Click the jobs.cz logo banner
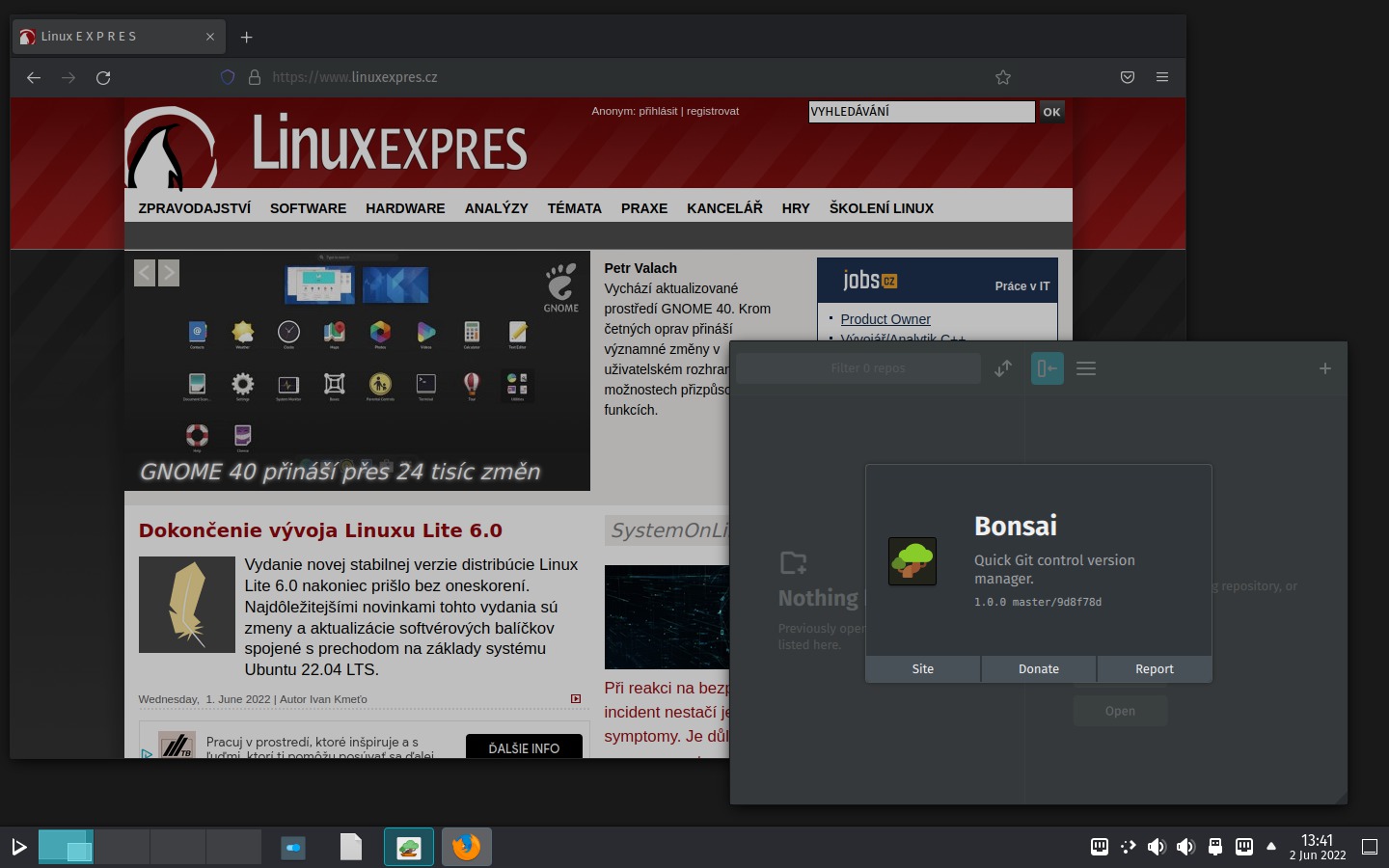This screenshot has width=1389, height=868. [x=870, y=281]
